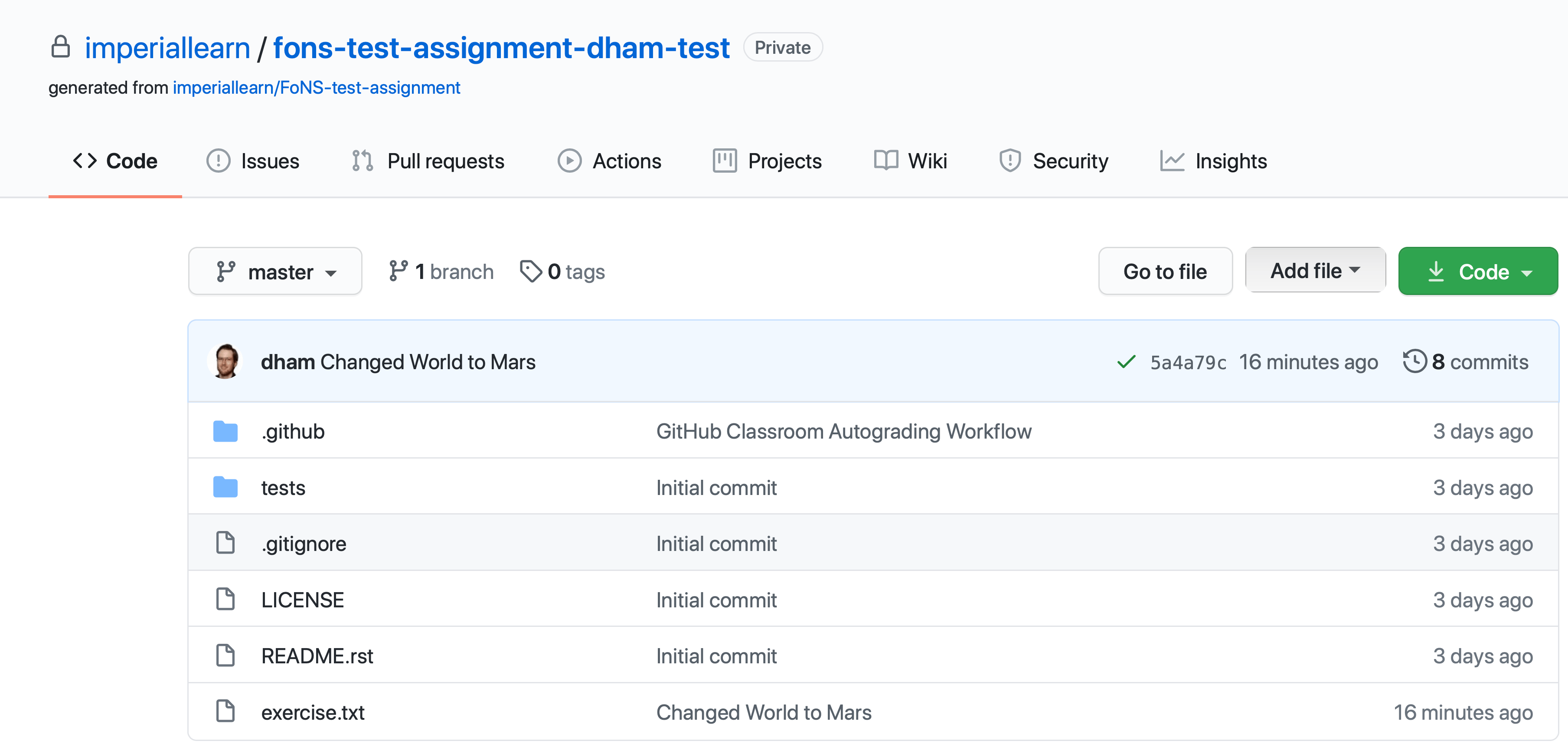Switch to the Code tab

click(115, 161)
